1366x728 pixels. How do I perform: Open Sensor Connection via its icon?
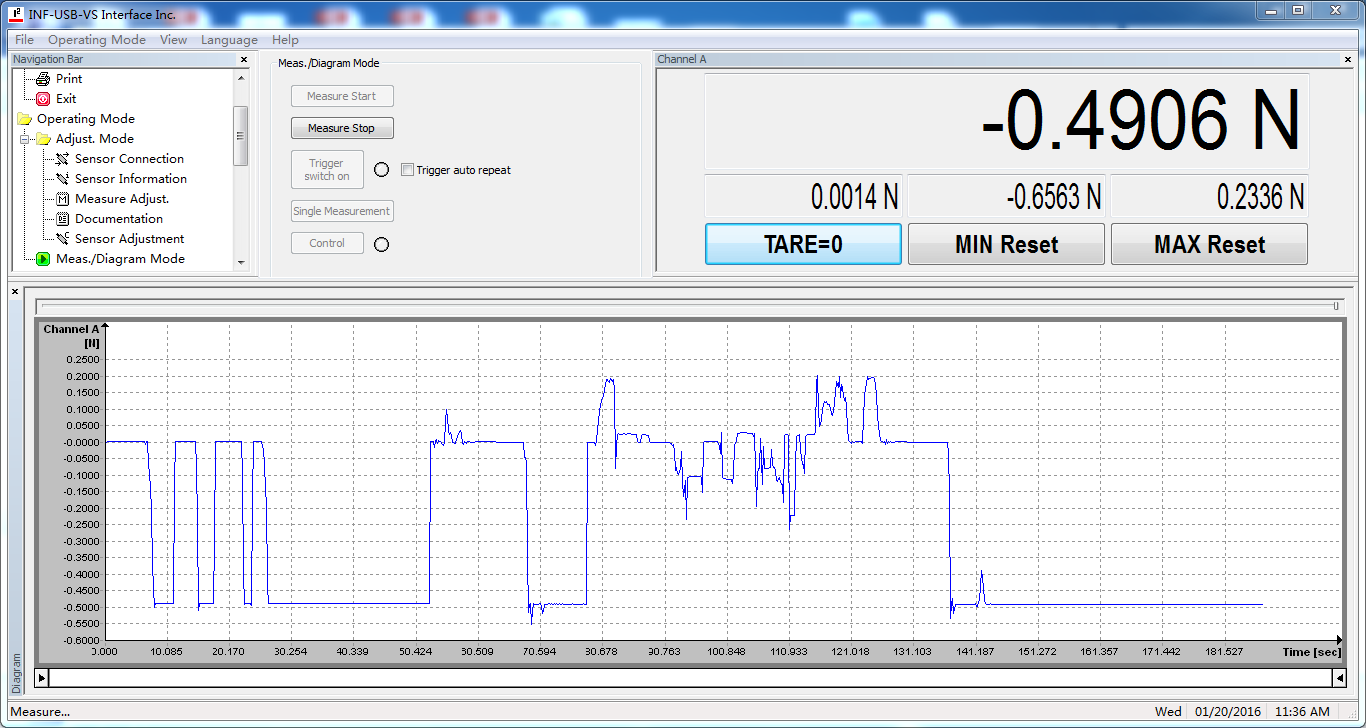point(62,159)
